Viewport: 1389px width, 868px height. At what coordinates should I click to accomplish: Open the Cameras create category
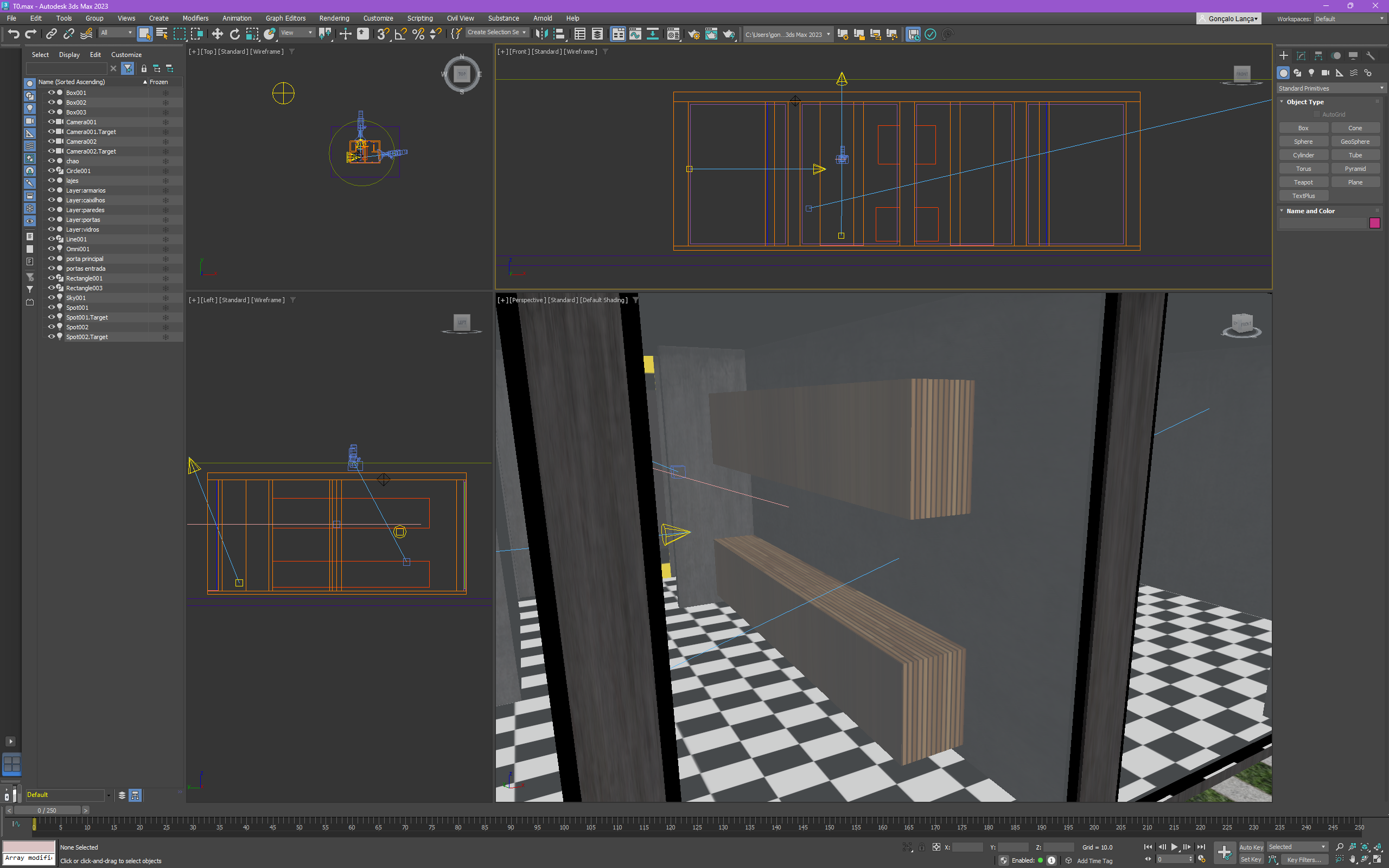(1325, 73)
